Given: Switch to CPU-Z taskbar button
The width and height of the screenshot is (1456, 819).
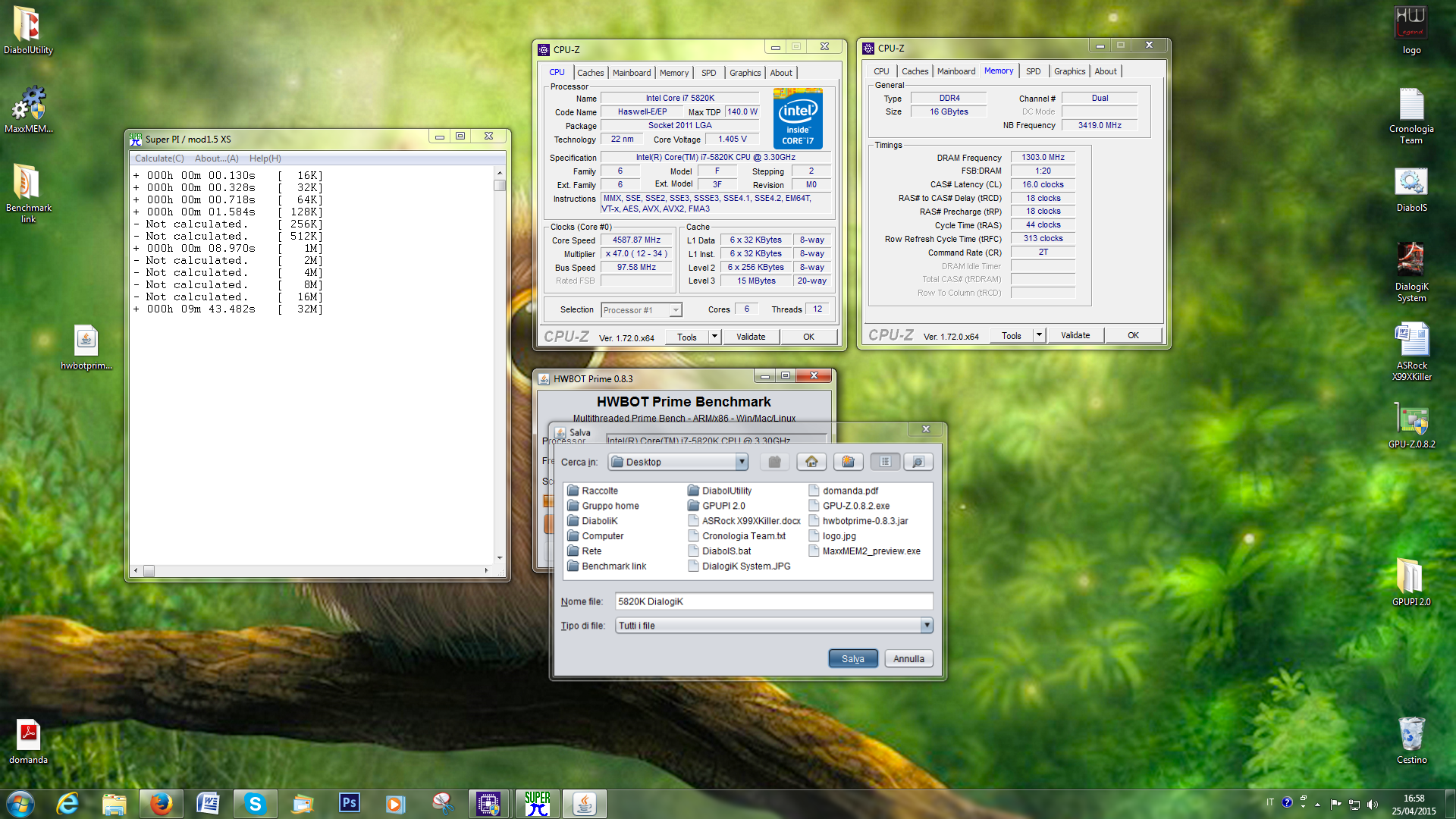Looking at the screenshot, I should 488,804.
